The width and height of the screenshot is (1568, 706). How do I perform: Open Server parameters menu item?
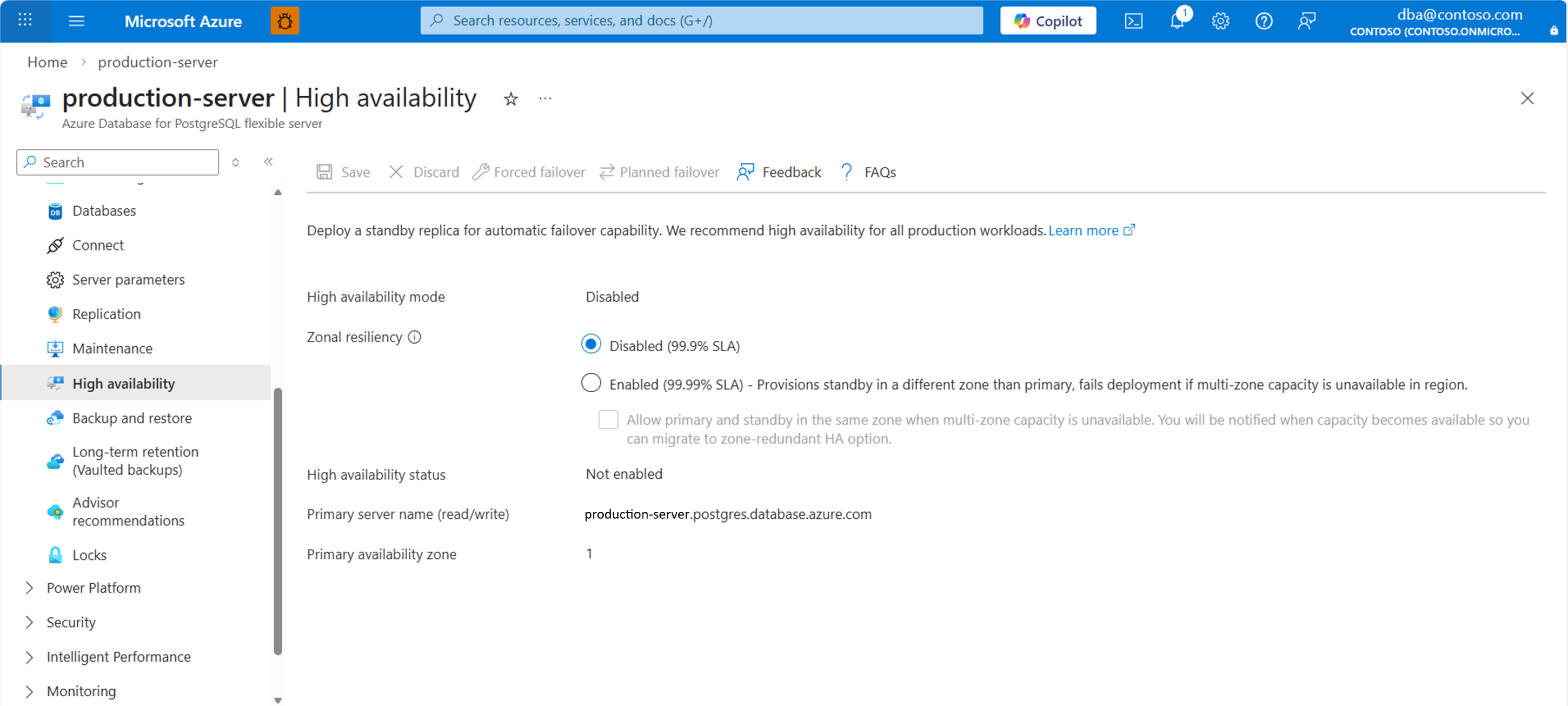pyautogui.click(x=128, y=280)
